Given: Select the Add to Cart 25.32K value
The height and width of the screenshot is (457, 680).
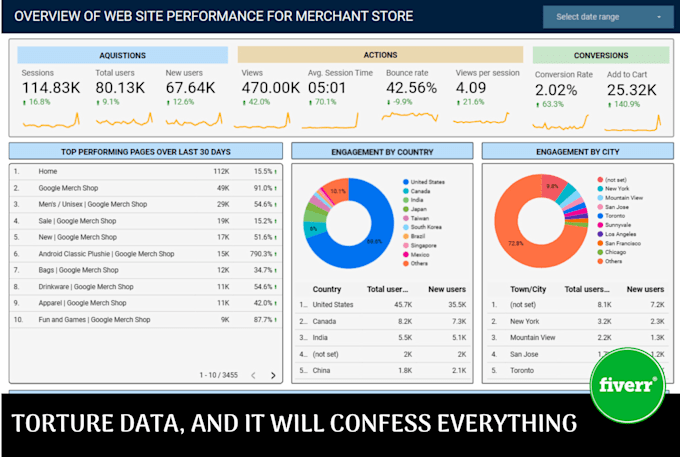Looking at the screenshot, I should [x=631, y=90].
